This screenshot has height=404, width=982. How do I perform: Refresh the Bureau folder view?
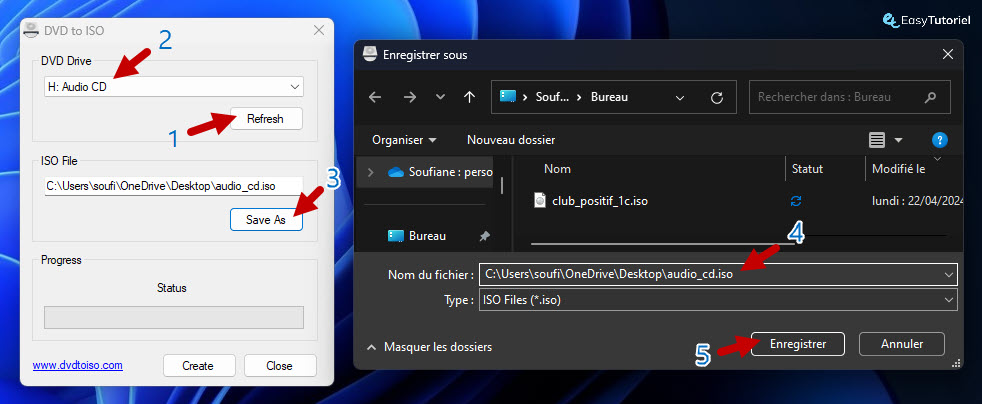717,97
